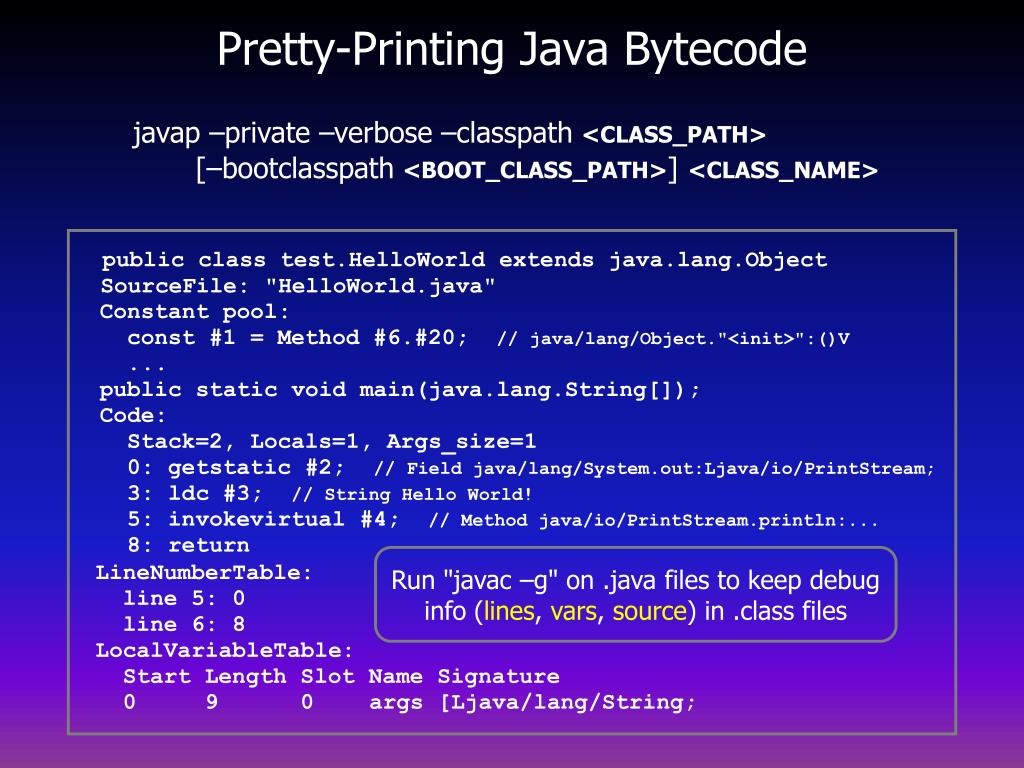Click the '<BOOT_CLASS_PATH>' placeholder text

click(535, 170)
